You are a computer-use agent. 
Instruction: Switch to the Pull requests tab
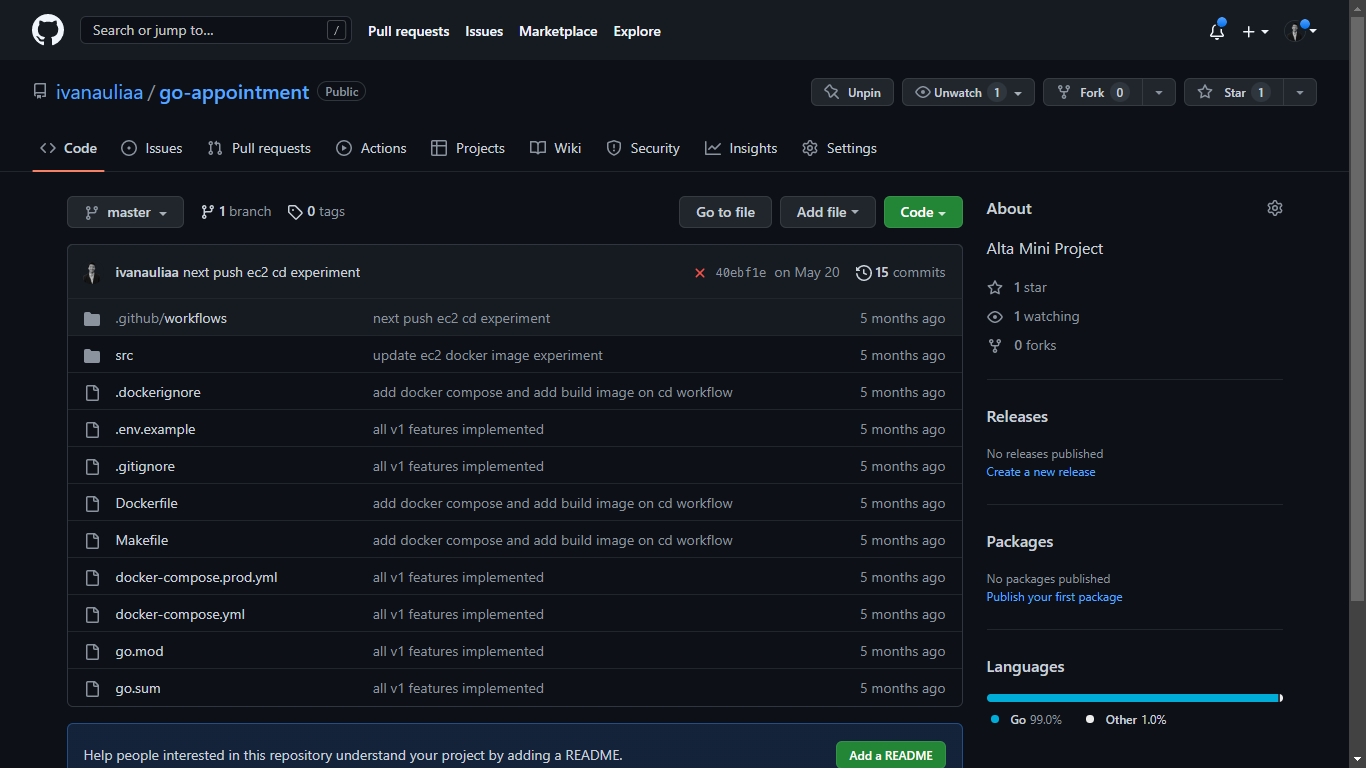tap(259, 148)
